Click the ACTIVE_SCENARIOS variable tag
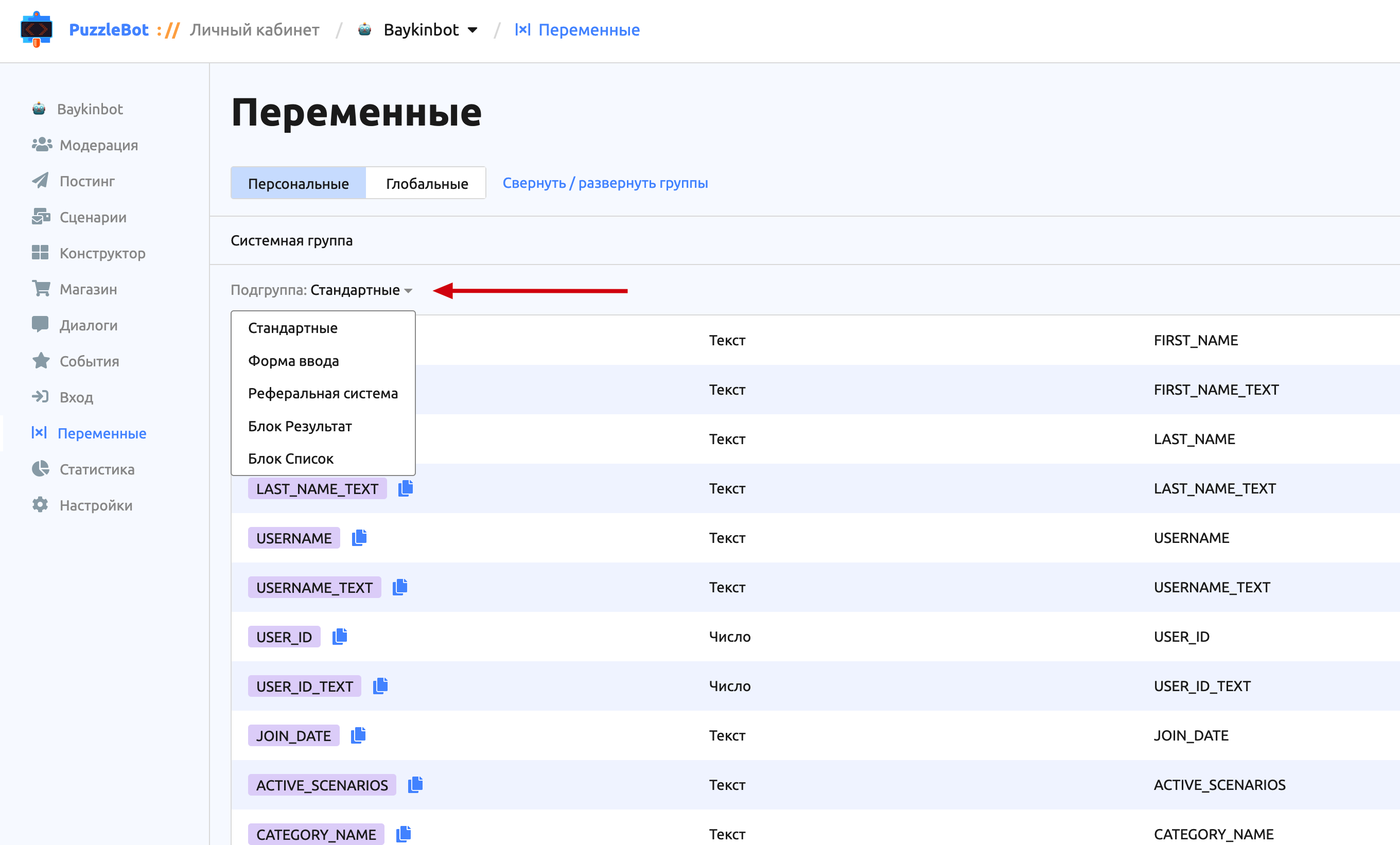 click(x=322, y=785)
